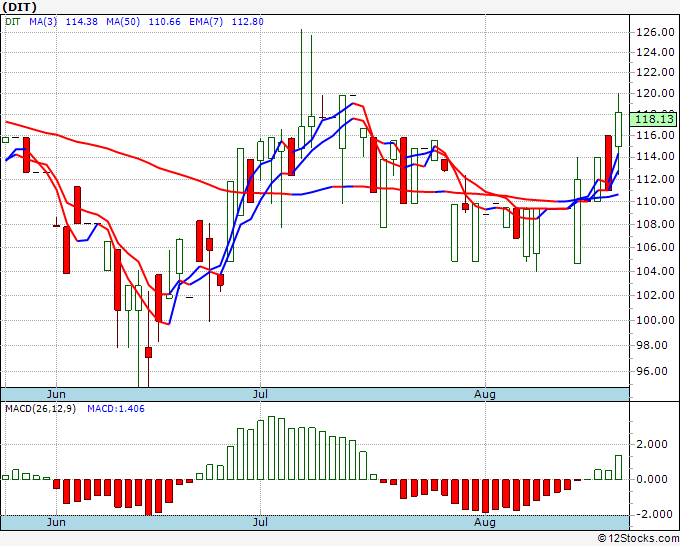Select the 104.00 price axis label
This screenshot has width=680, height=546.
point(655,271)
